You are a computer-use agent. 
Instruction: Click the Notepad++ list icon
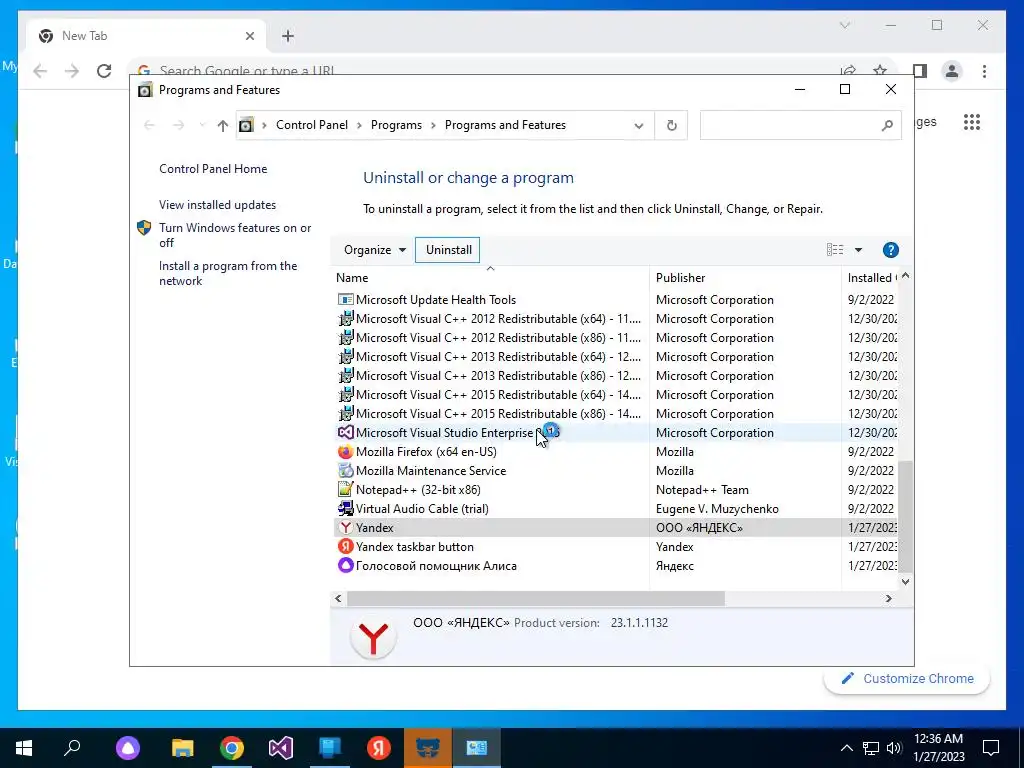click(345, 490)
